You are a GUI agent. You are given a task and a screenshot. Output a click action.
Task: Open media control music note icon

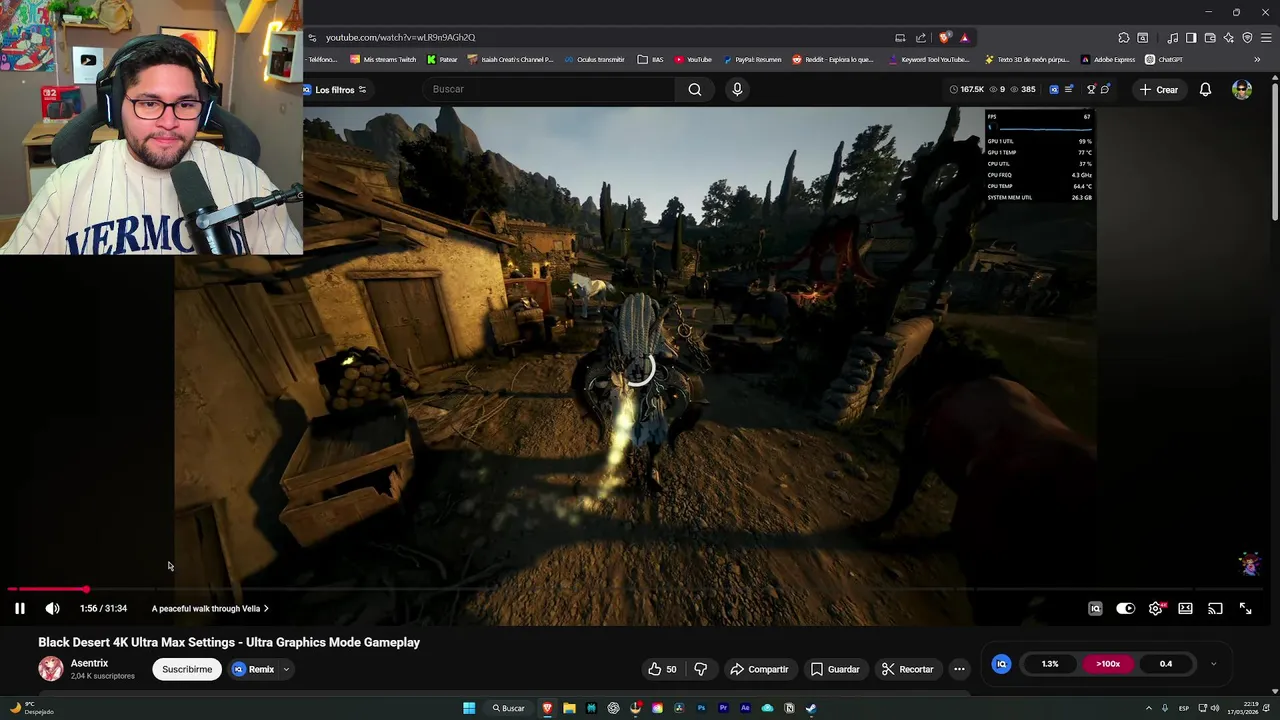(x=1173, y=38)
